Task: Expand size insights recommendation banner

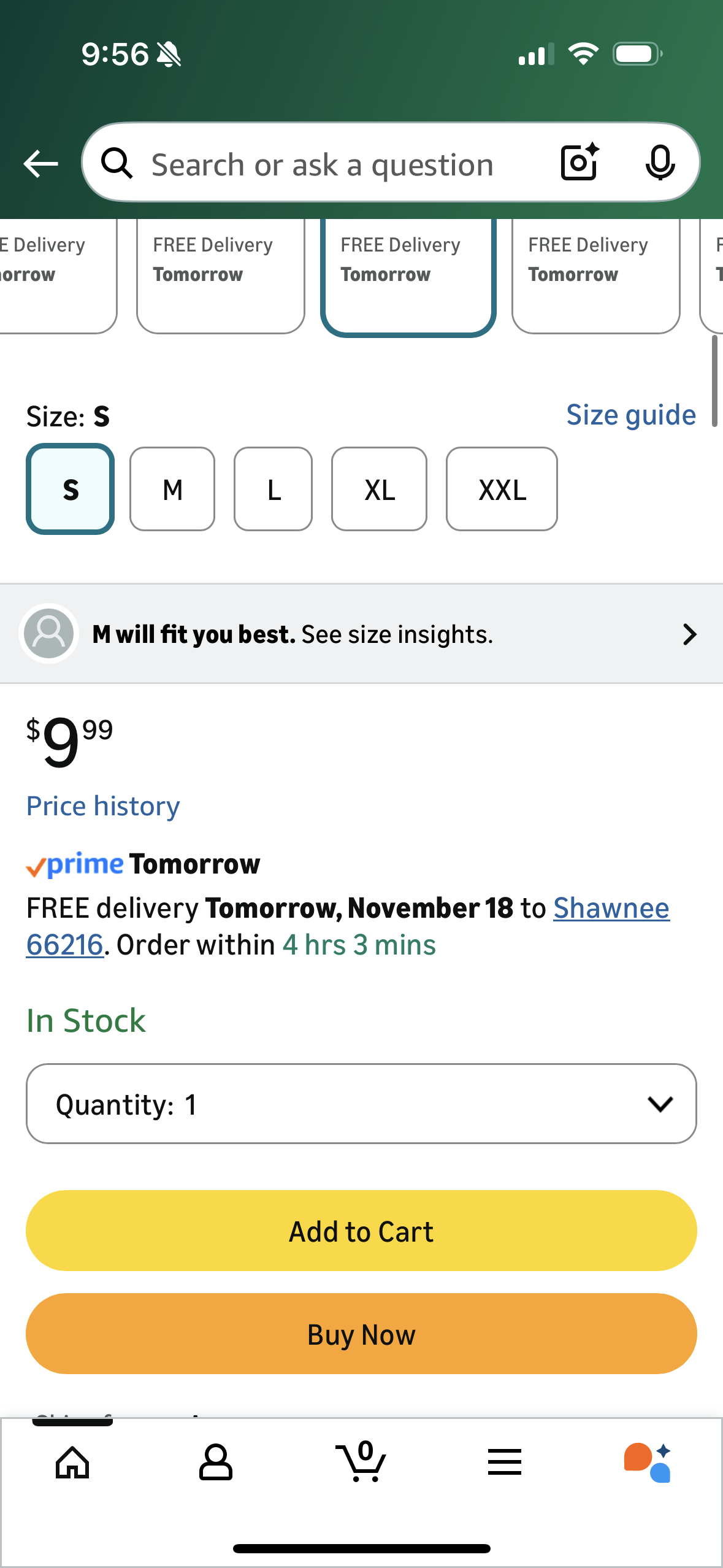Action: pos(361,634)
